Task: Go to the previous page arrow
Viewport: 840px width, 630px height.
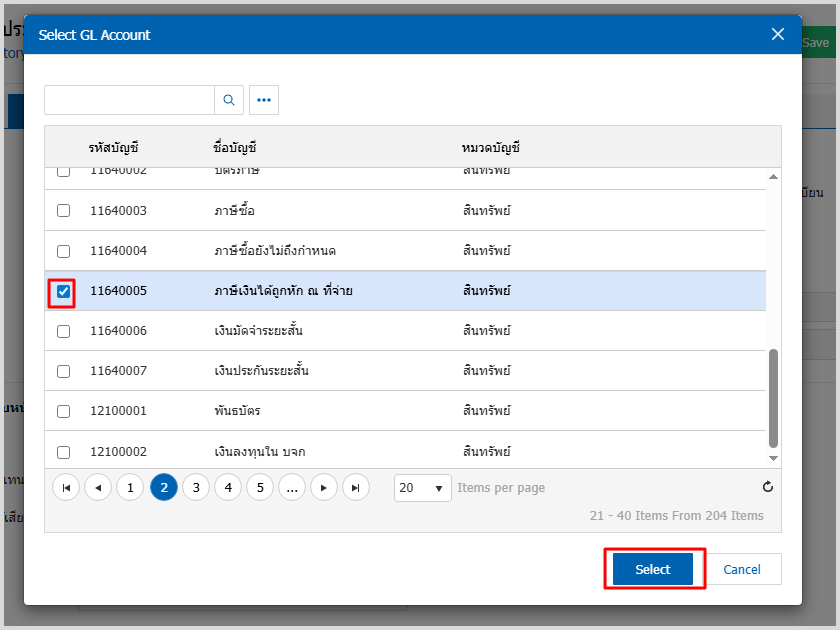Action: coord(98,488)
